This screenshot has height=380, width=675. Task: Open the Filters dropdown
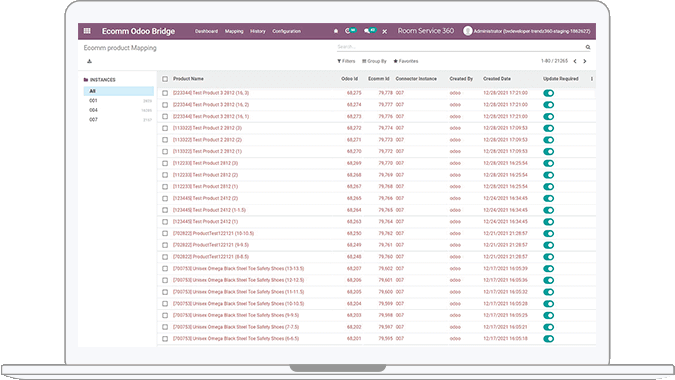346,61
